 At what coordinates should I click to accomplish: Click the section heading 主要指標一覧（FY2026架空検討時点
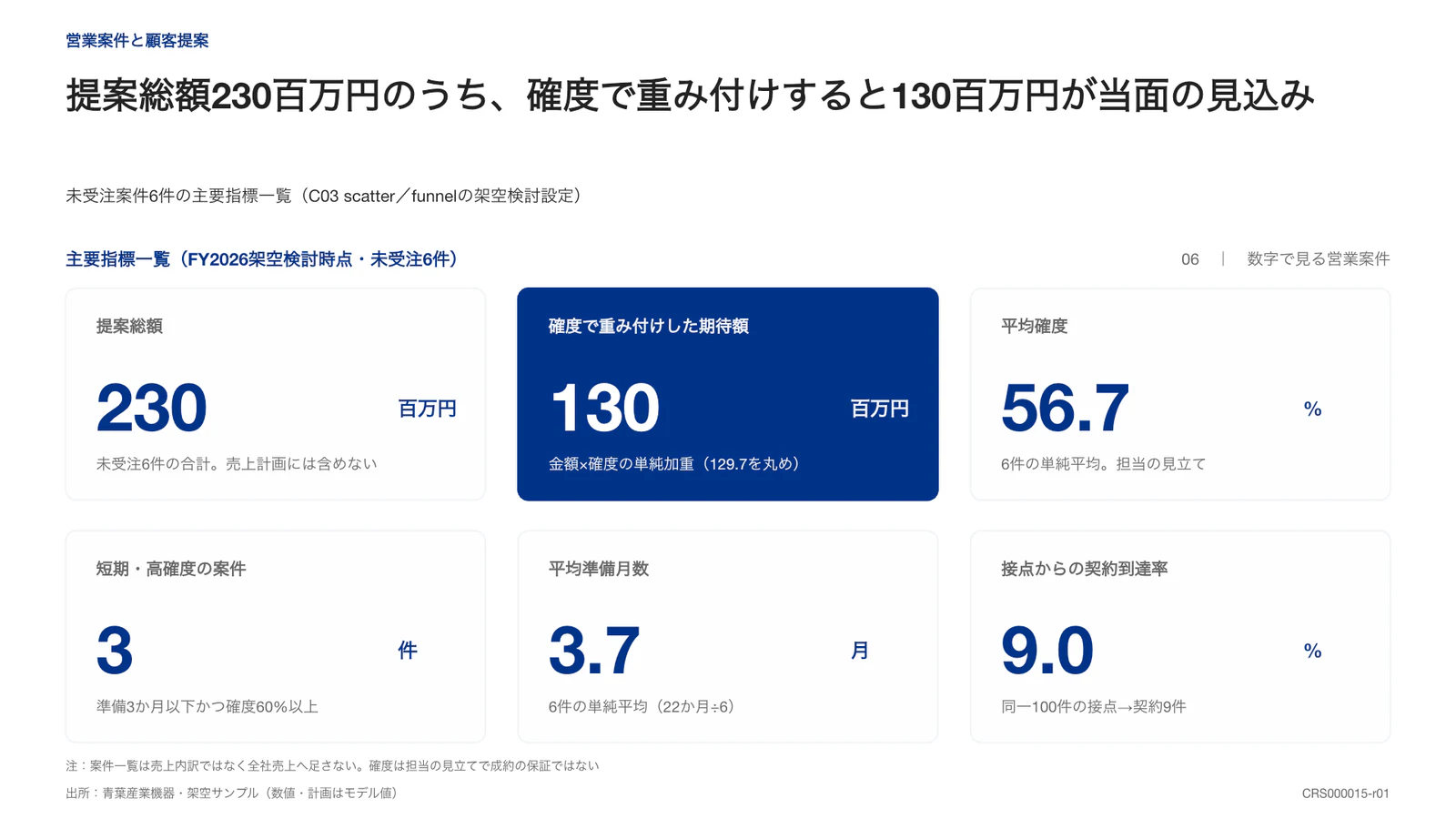coord(265,259)
